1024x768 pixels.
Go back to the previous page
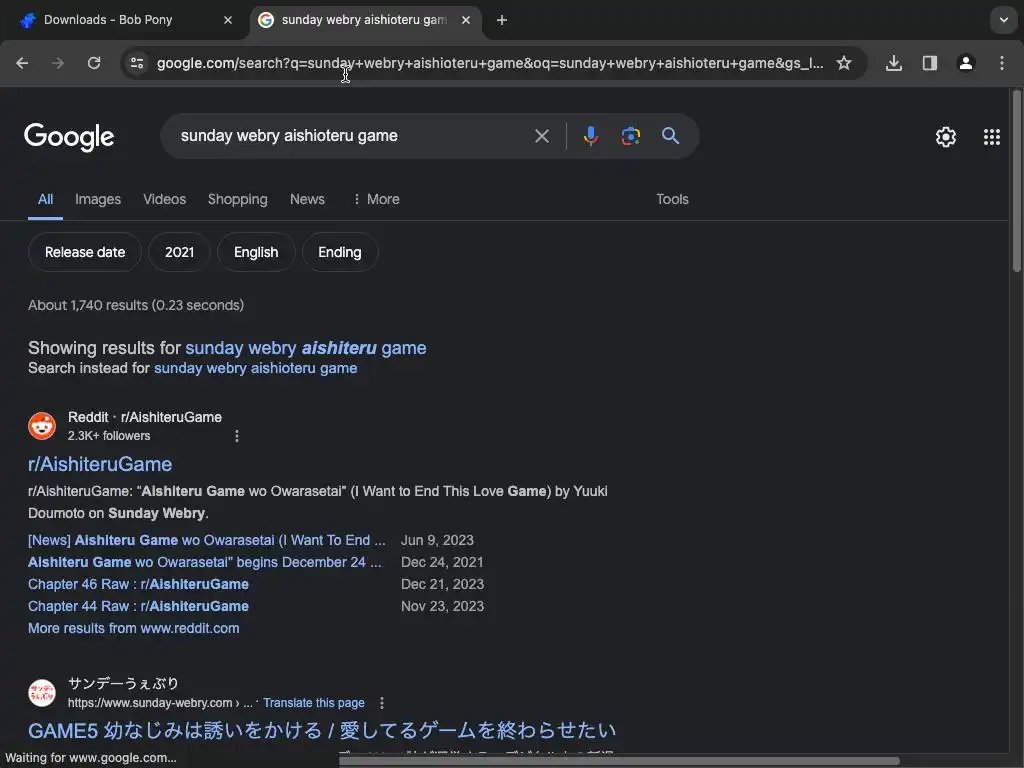point(22,63)
